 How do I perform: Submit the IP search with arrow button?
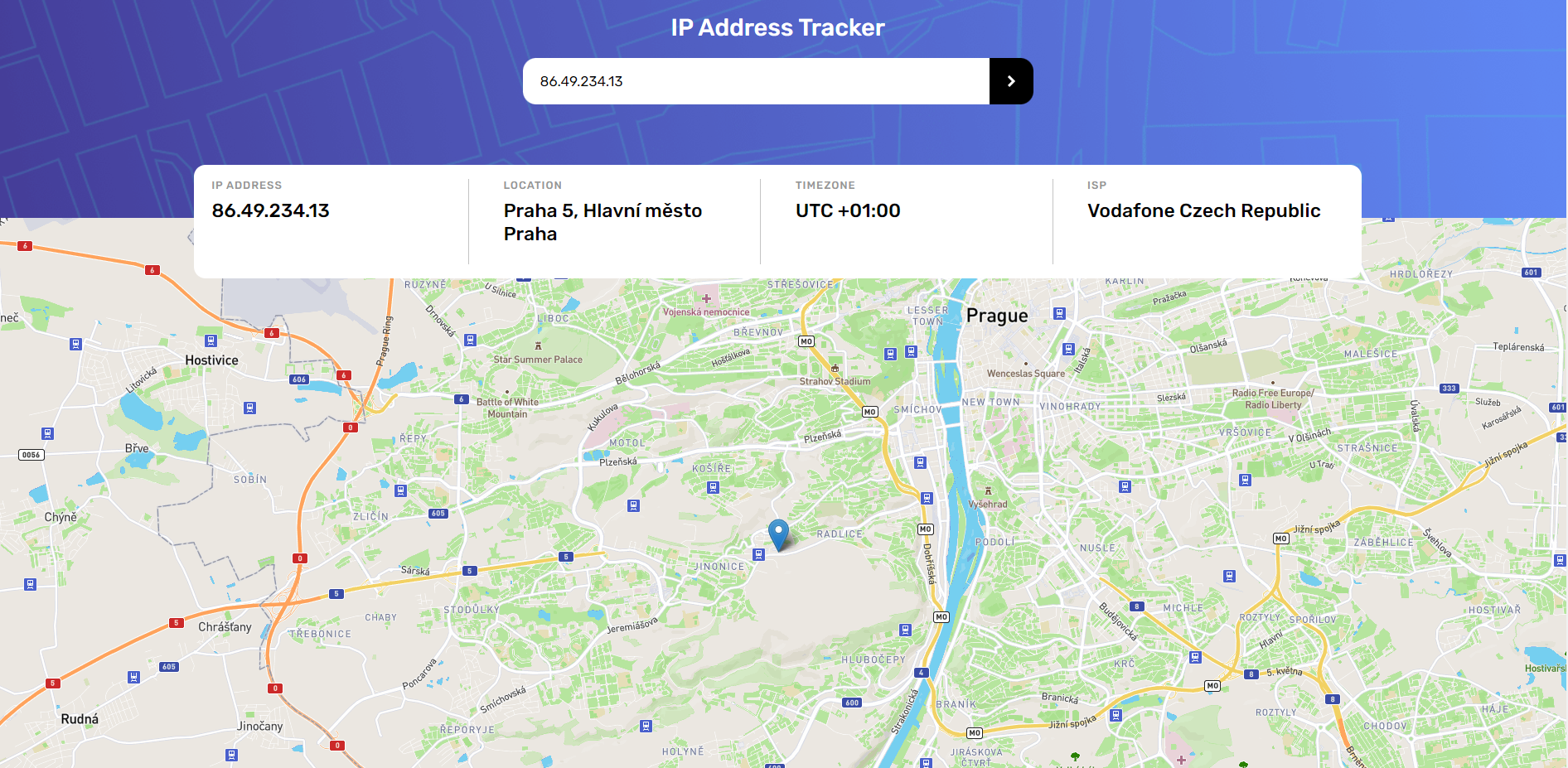pyautogui.click(x=1011, y=81)
